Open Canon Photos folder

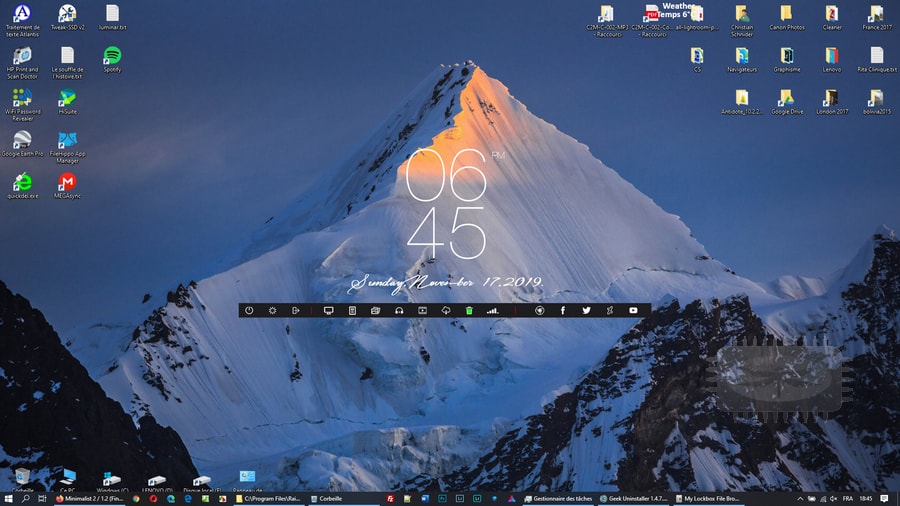point(787,17)
